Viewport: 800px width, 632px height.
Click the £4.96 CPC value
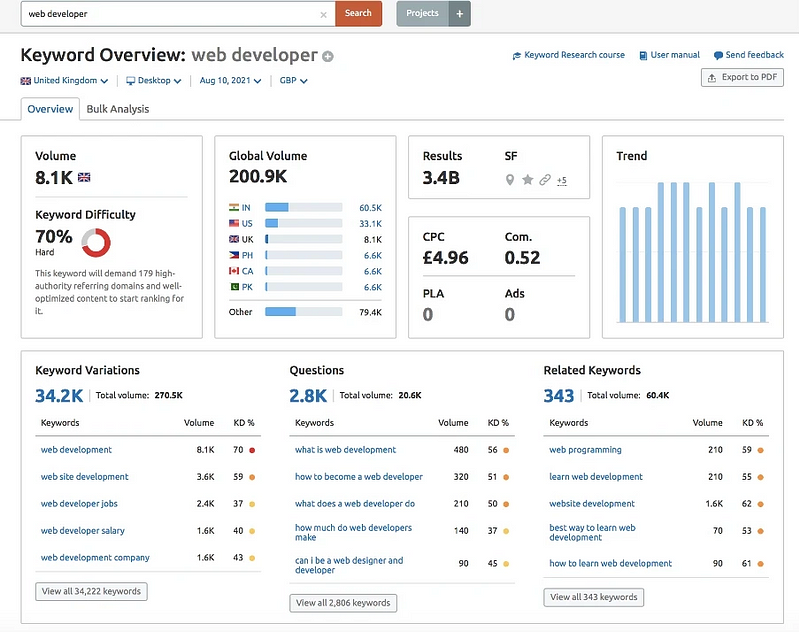tap(445, 258)
